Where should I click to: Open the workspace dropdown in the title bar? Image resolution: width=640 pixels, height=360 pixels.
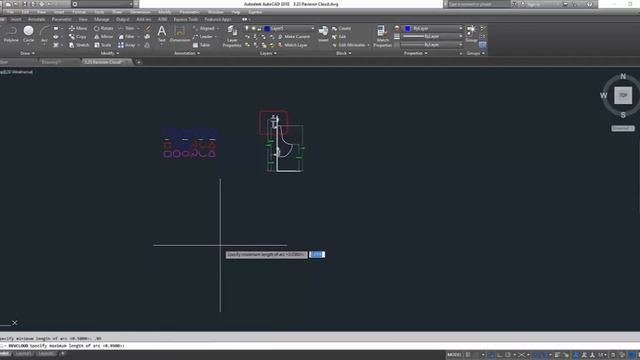click(x=102, y=4)
